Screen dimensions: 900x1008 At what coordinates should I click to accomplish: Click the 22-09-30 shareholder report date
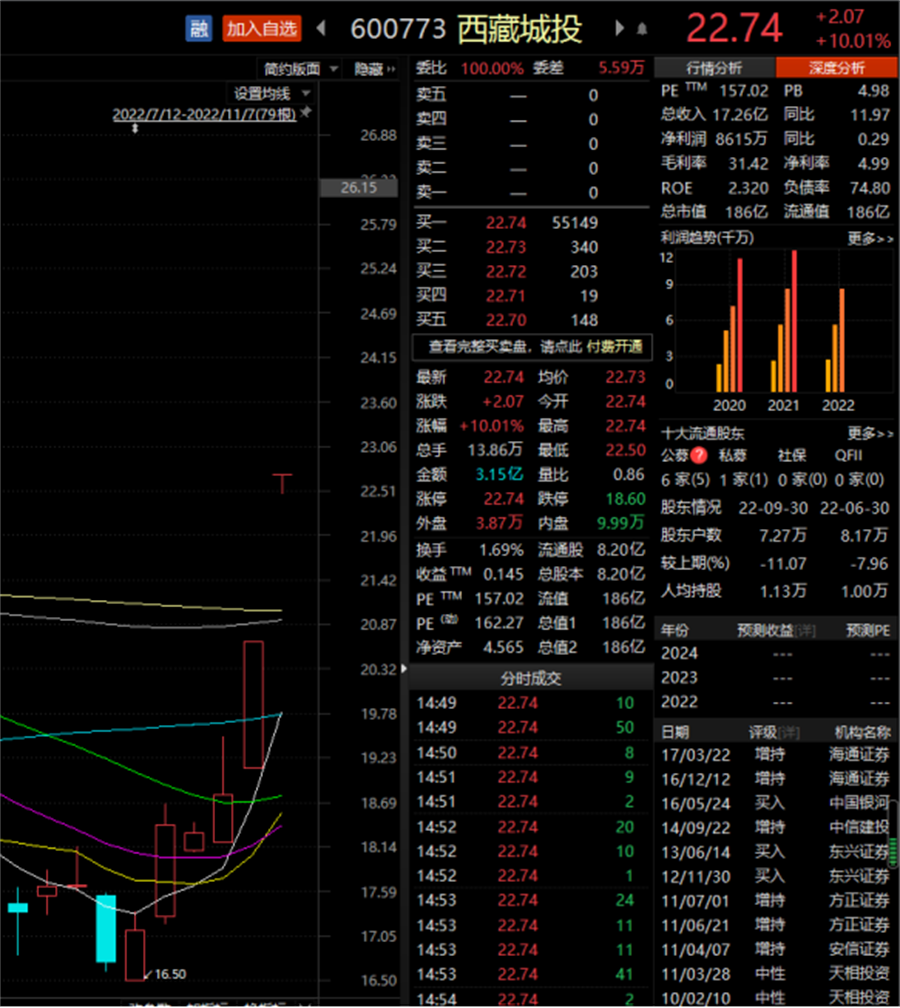click(773, 508)
